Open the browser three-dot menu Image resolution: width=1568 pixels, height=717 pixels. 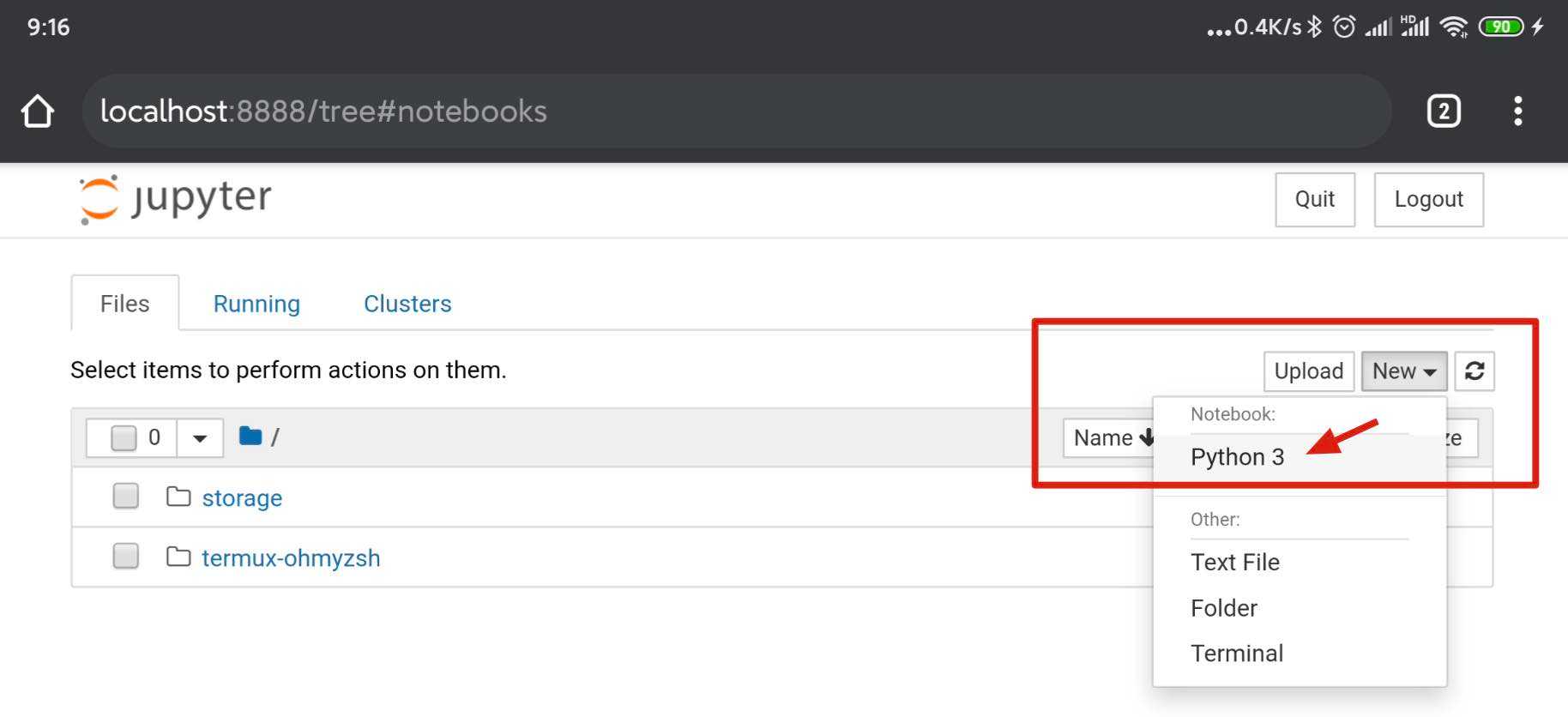click(x=1518, y=111)
